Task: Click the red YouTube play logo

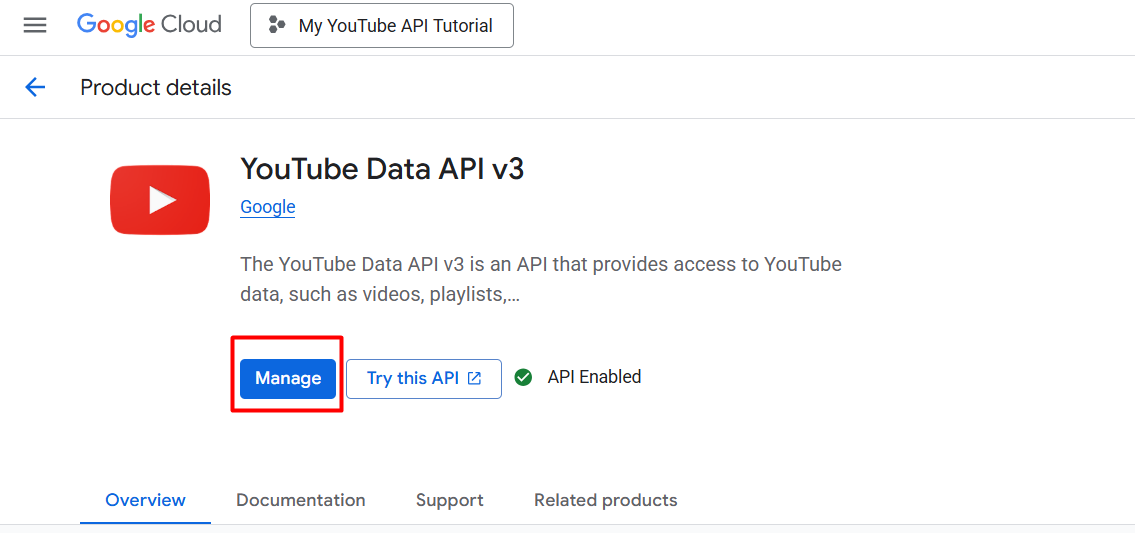Action: click(x=160, y=200)
